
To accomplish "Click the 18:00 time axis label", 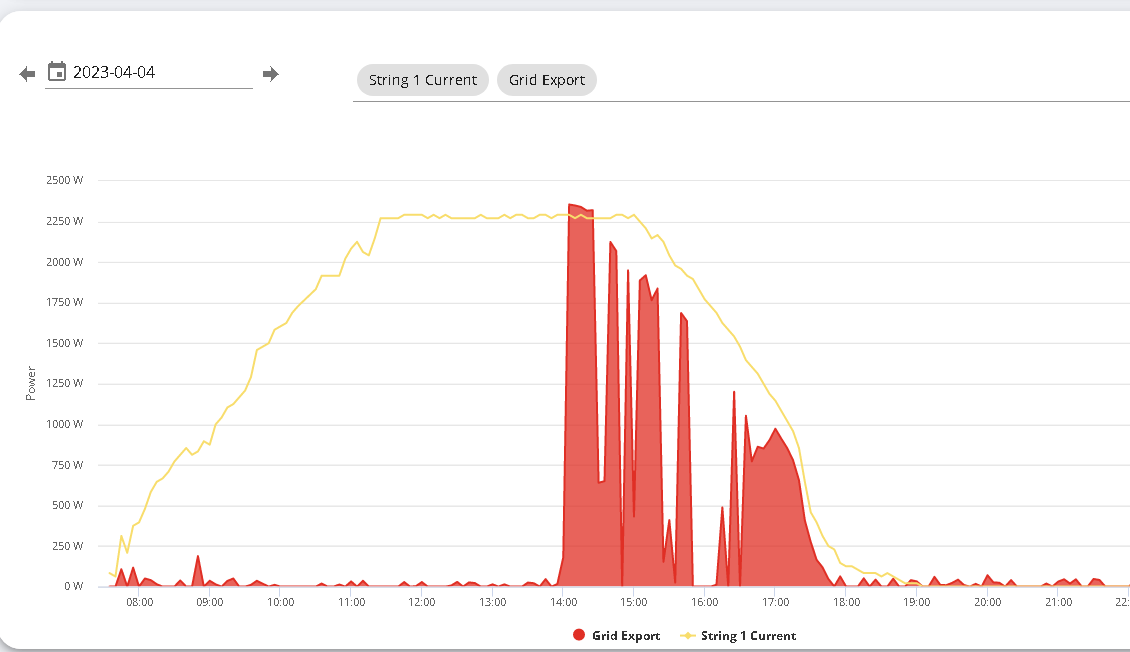I will (846, 602).
